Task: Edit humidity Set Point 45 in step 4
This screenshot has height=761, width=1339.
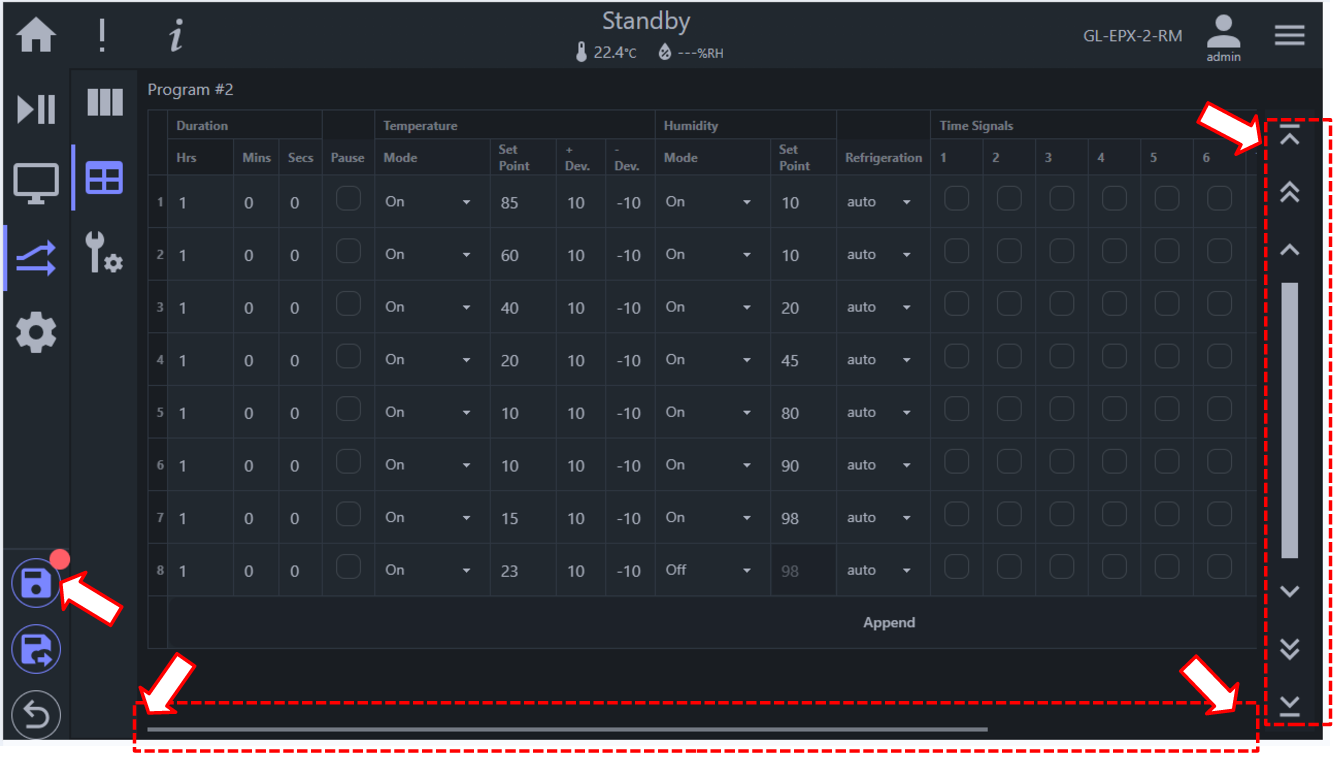Action: pyautogui.click(x=803, y=360)
